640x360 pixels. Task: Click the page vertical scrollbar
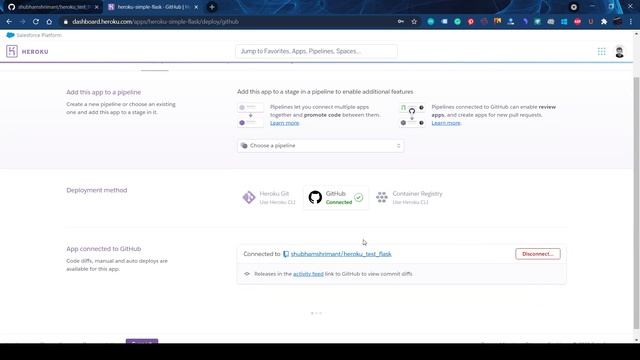pyautogui.click(x=636, y=203)
